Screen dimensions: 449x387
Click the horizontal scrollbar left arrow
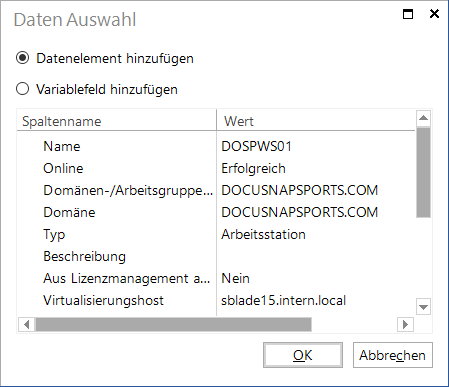pos(27,324)
